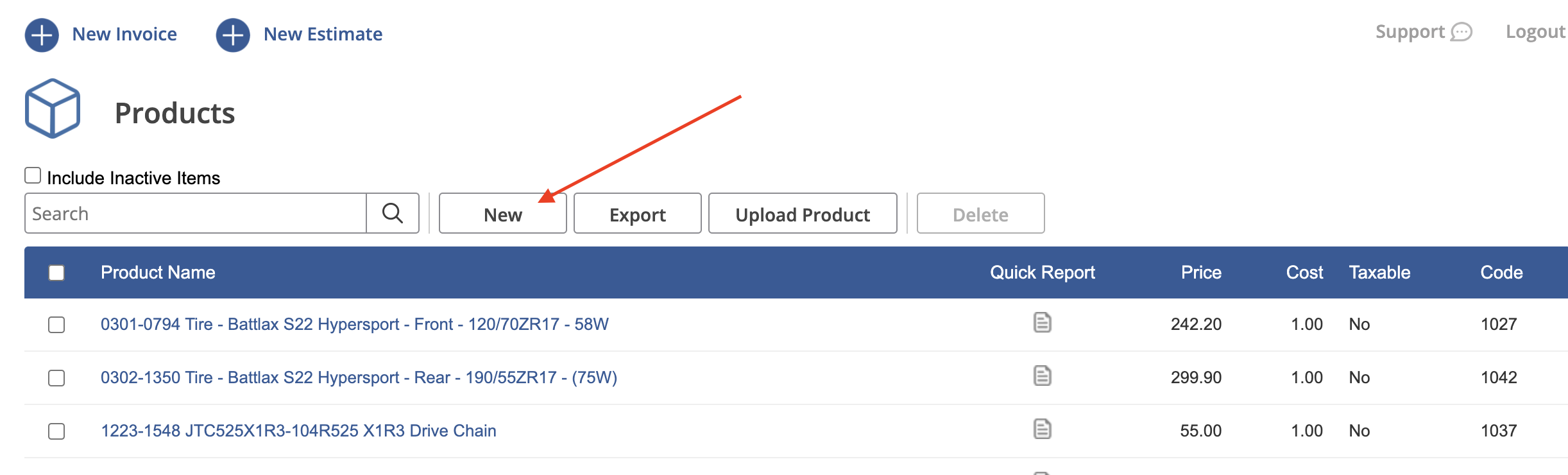Focus the product Search field
This screenshot has height=475, width=1568.
pyautogui.click(x=196, y=213)
